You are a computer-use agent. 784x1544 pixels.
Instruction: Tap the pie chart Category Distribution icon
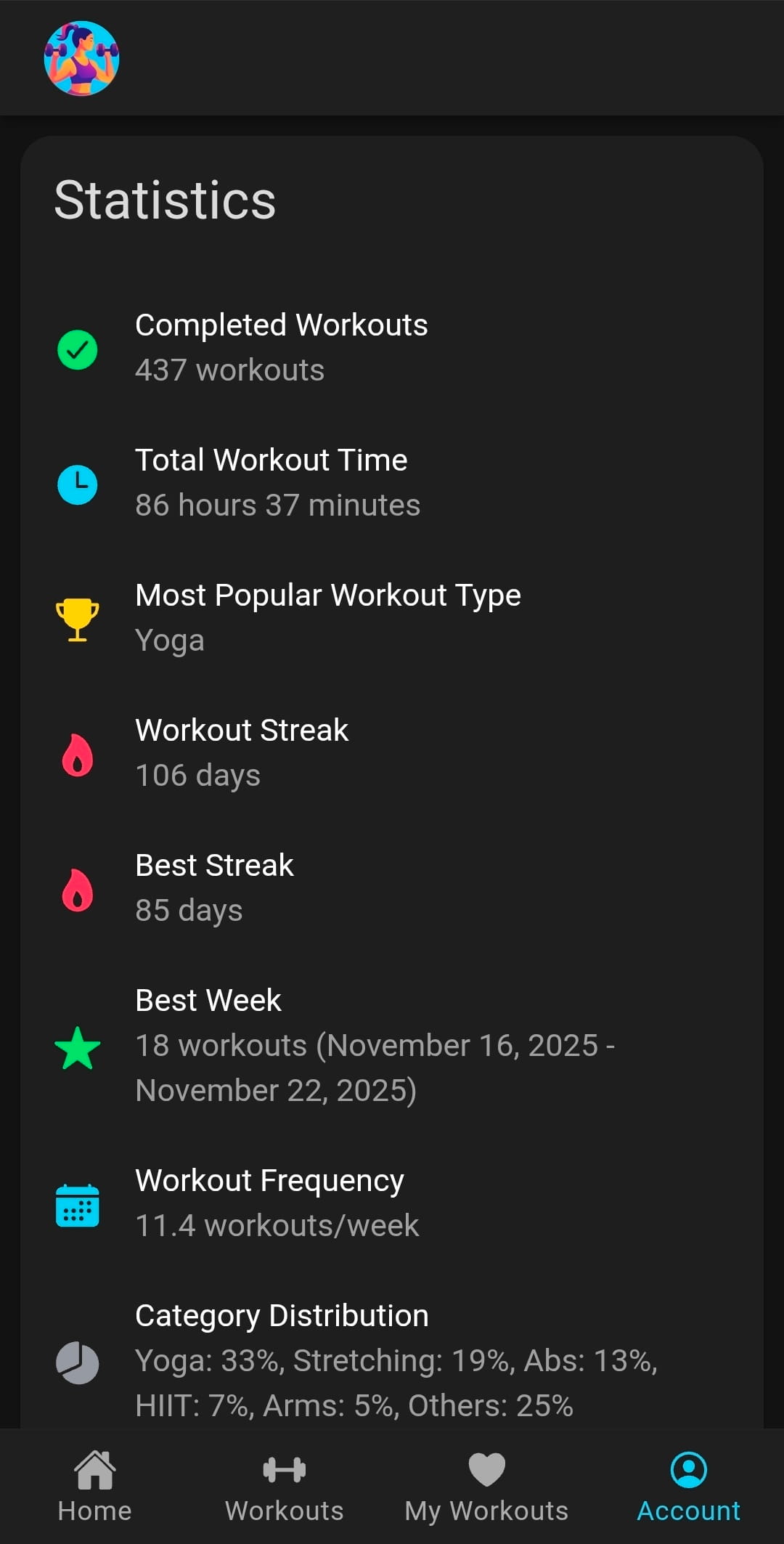pos(78,1363)
